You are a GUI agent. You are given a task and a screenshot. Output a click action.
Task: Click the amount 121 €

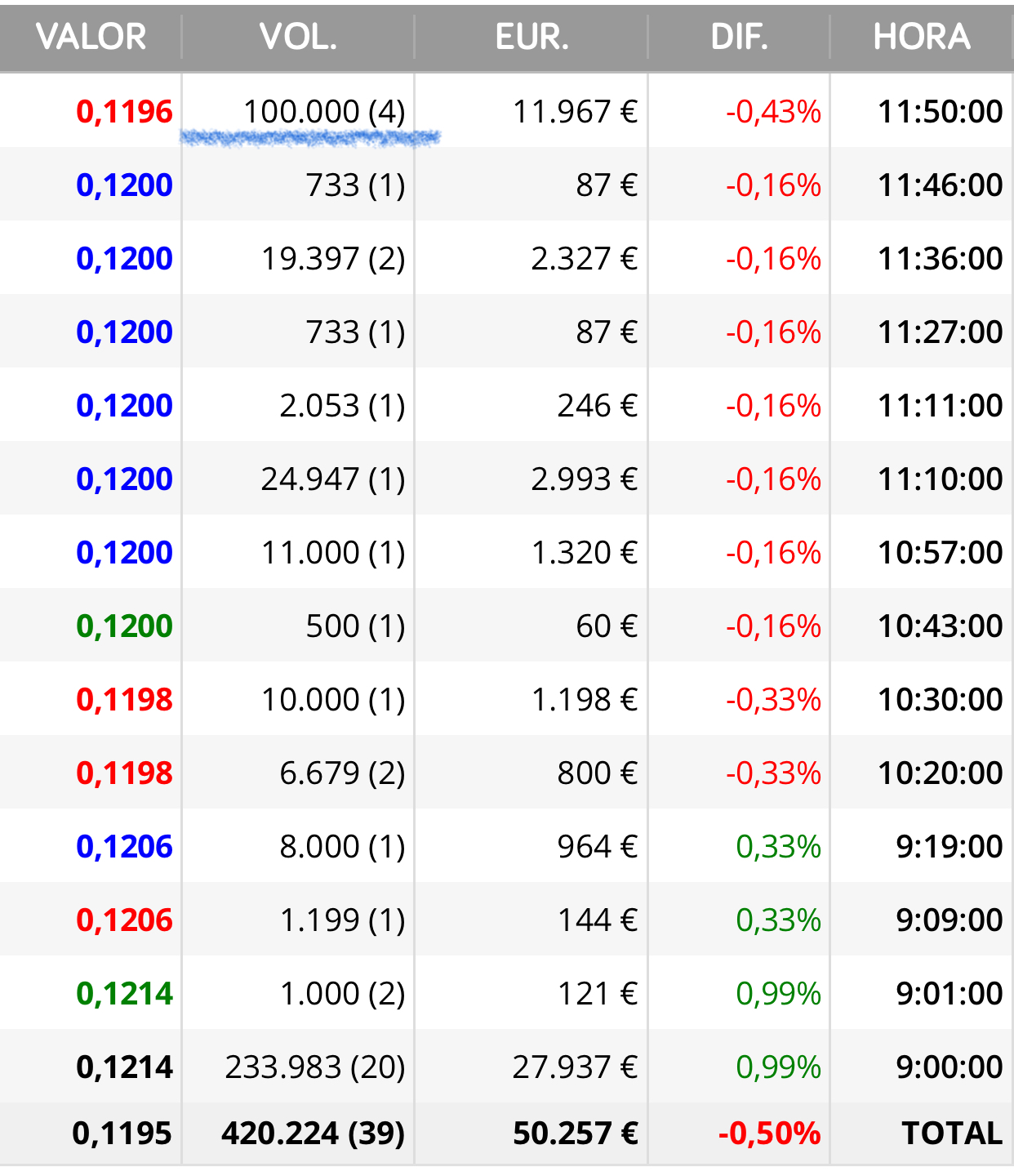598,994
